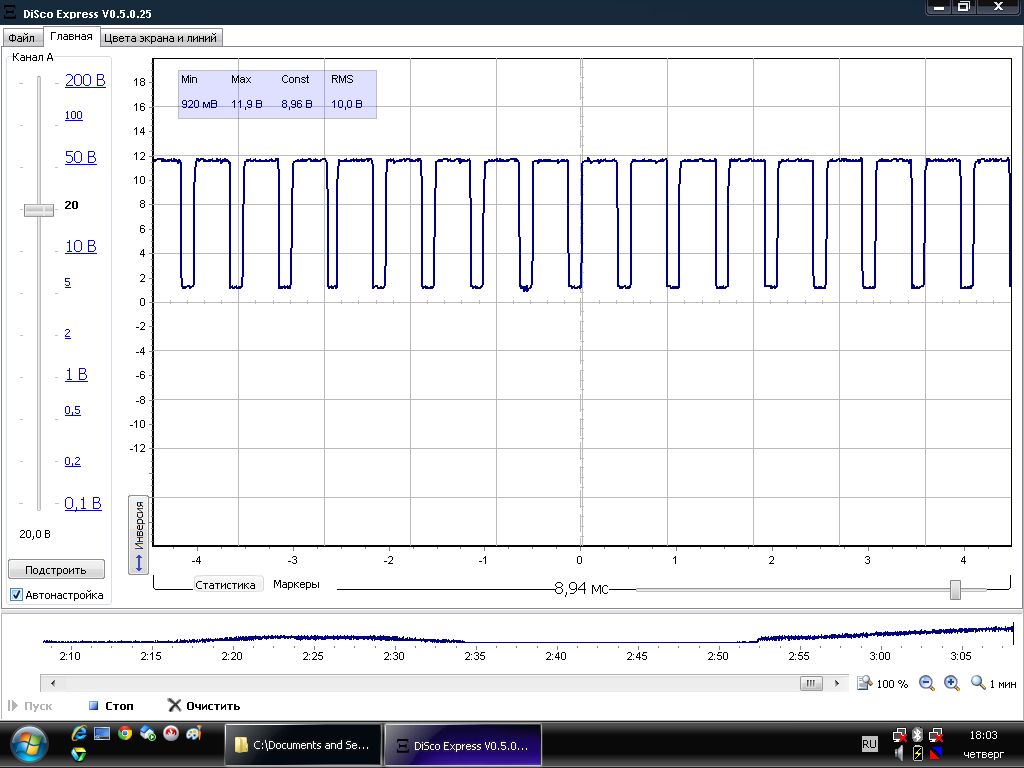Click the Канал А voltage slider handle
Screen dimensions: 1024x768
[39, 210]
